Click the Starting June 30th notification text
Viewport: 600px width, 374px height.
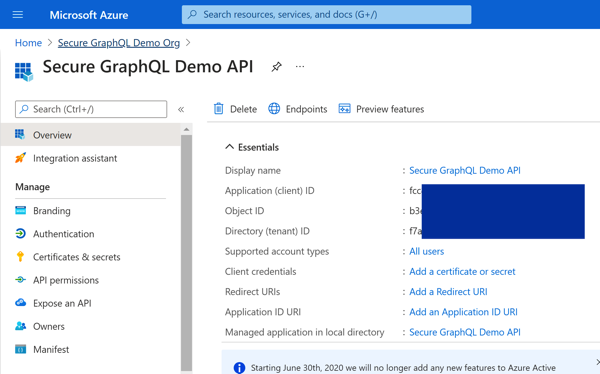(403, 368)
